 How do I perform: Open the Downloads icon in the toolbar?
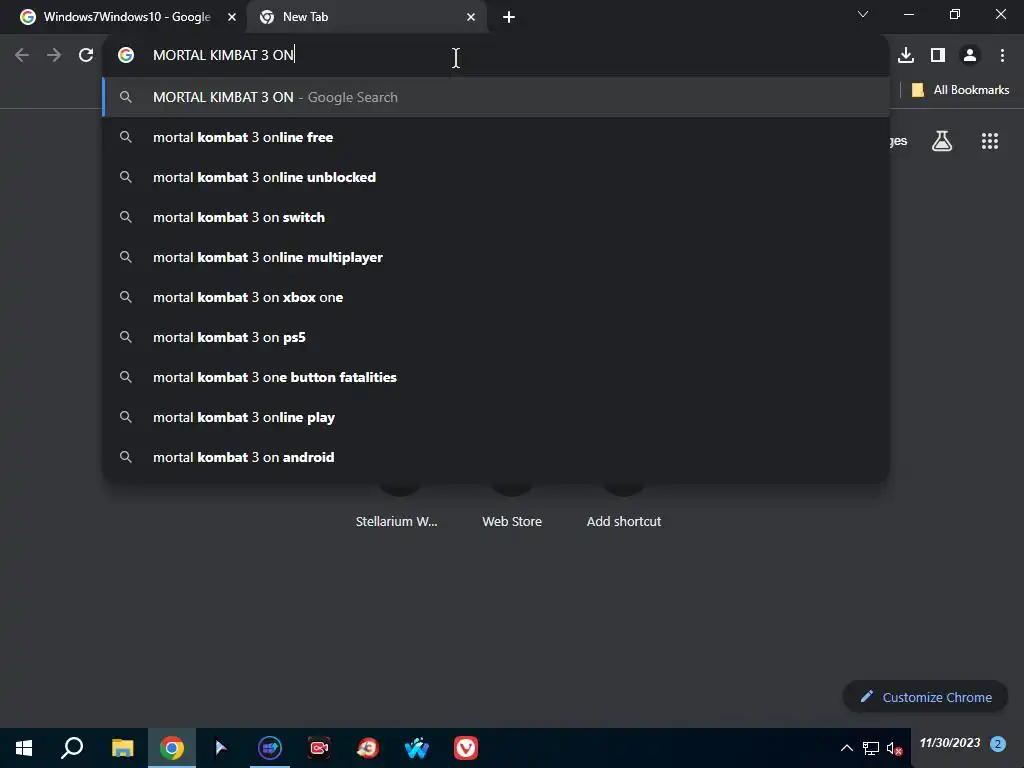coord(906,55)
